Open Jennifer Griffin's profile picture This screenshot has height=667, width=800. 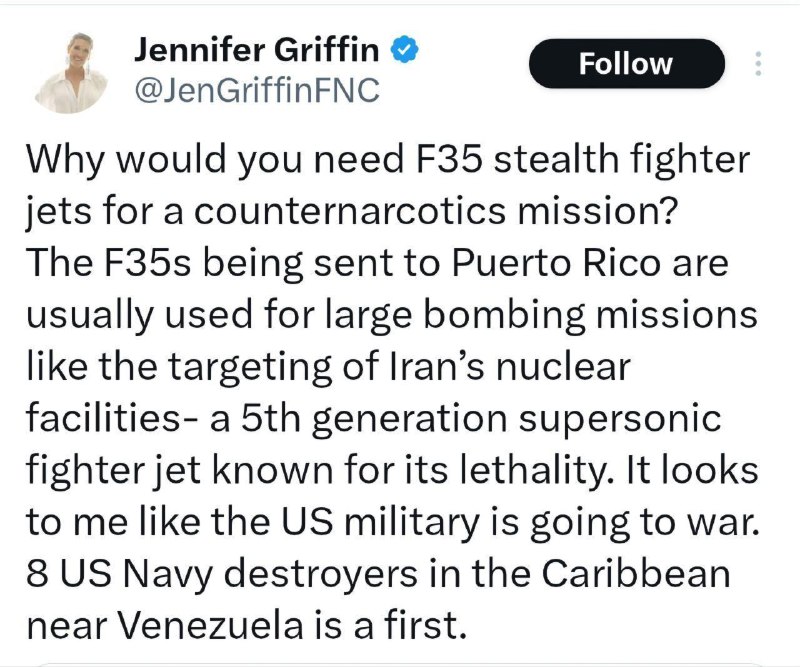[x=71, y=72]
